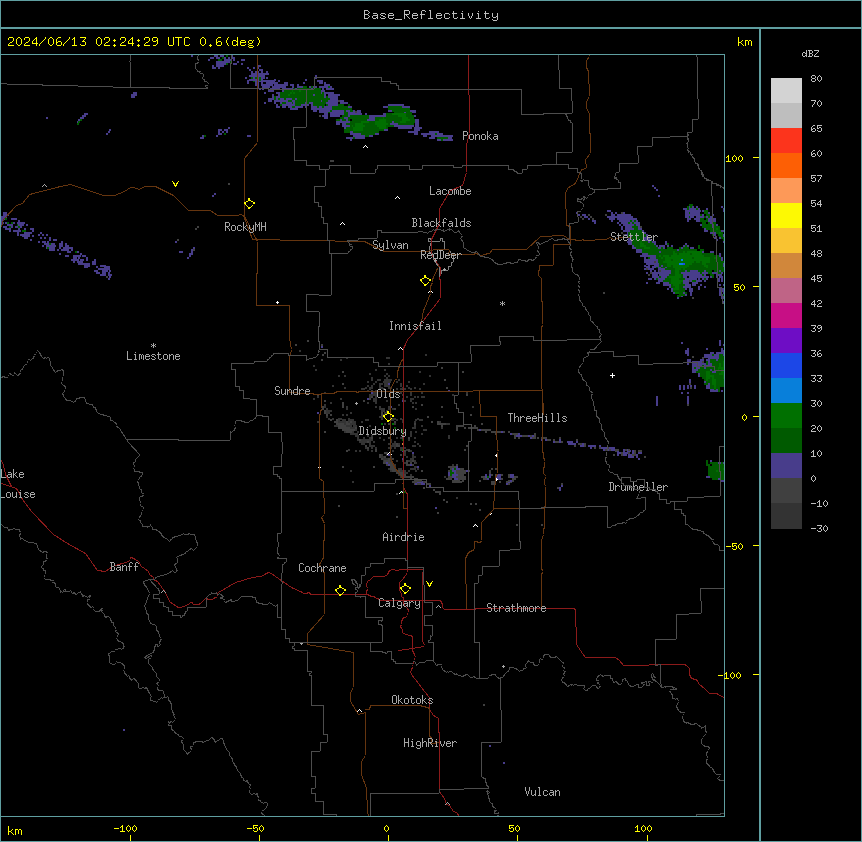Click the 100 km tick on right axis
Screen dimensions: 862x842
pos(734,158)
